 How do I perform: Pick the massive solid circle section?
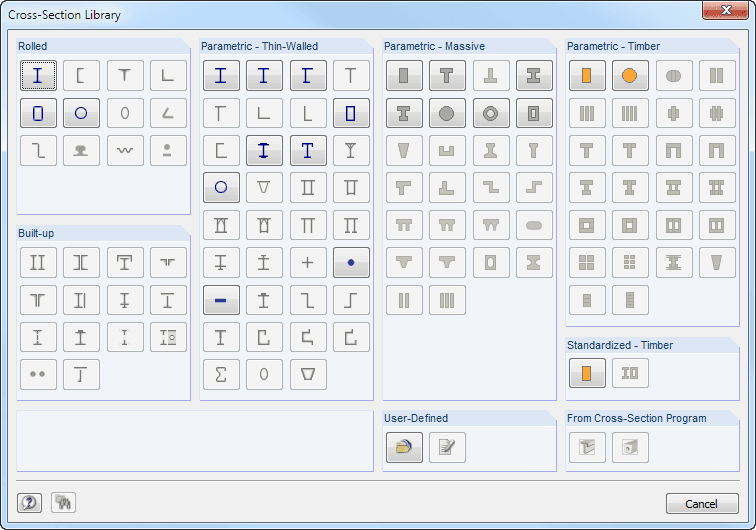coord(447,113)
